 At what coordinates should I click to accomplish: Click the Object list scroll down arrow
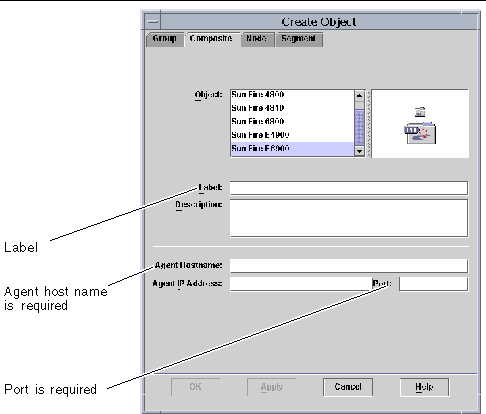coord(359,151)
